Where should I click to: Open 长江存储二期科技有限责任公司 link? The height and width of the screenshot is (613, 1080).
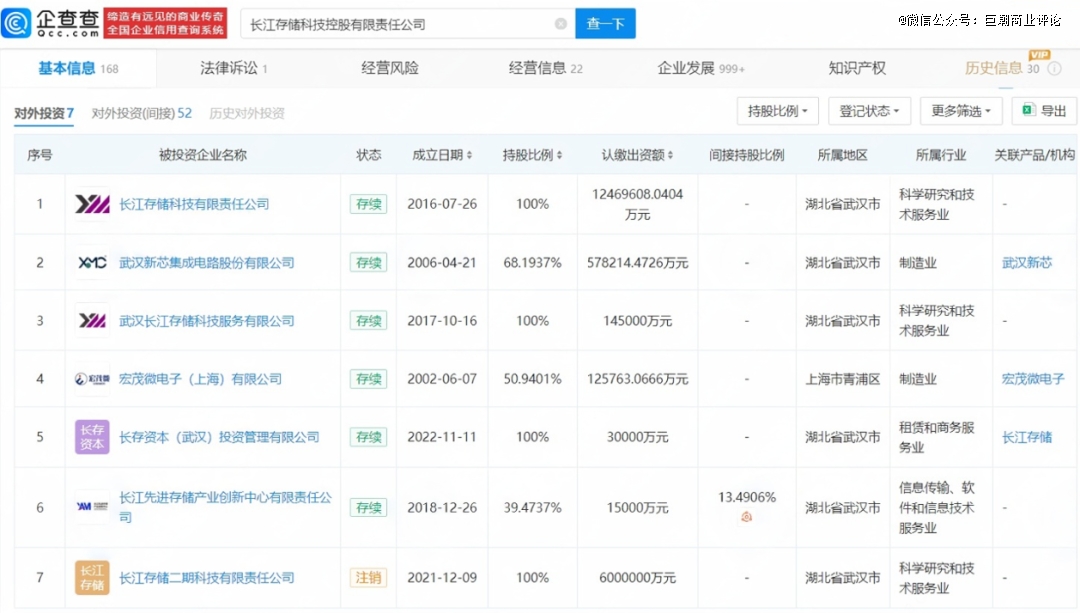tap(207, 577)
